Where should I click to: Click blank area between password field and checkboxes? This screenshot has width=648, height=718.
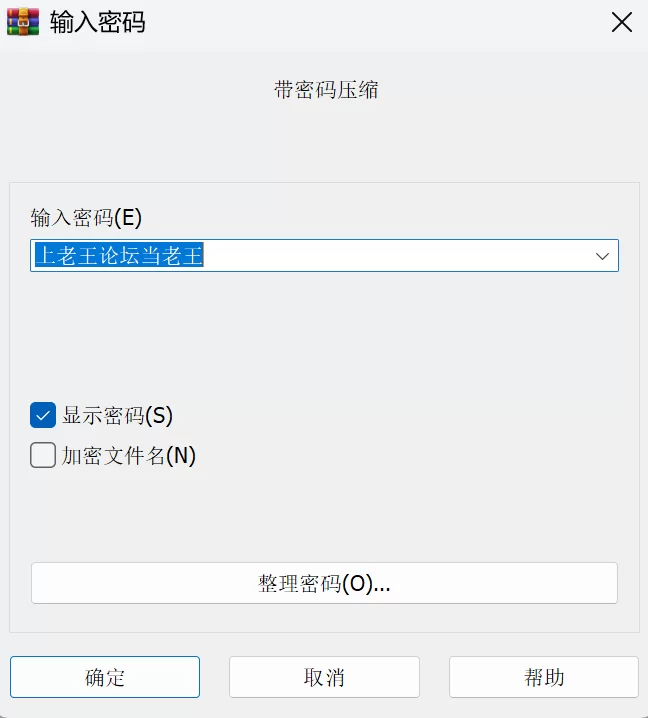point(324,335)
